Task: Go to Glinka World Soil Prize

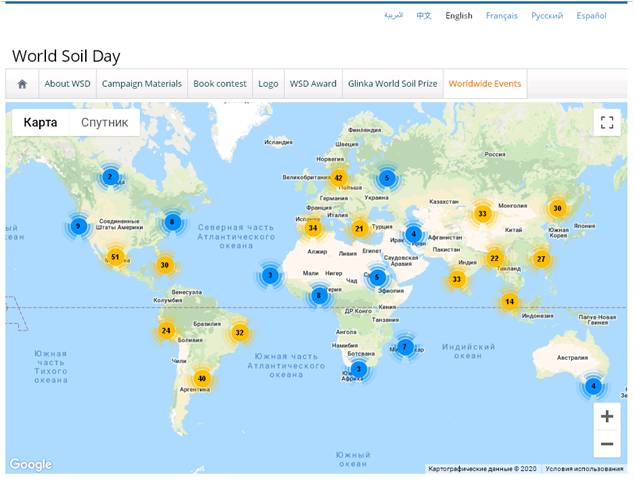Action: tap(392, 84)
